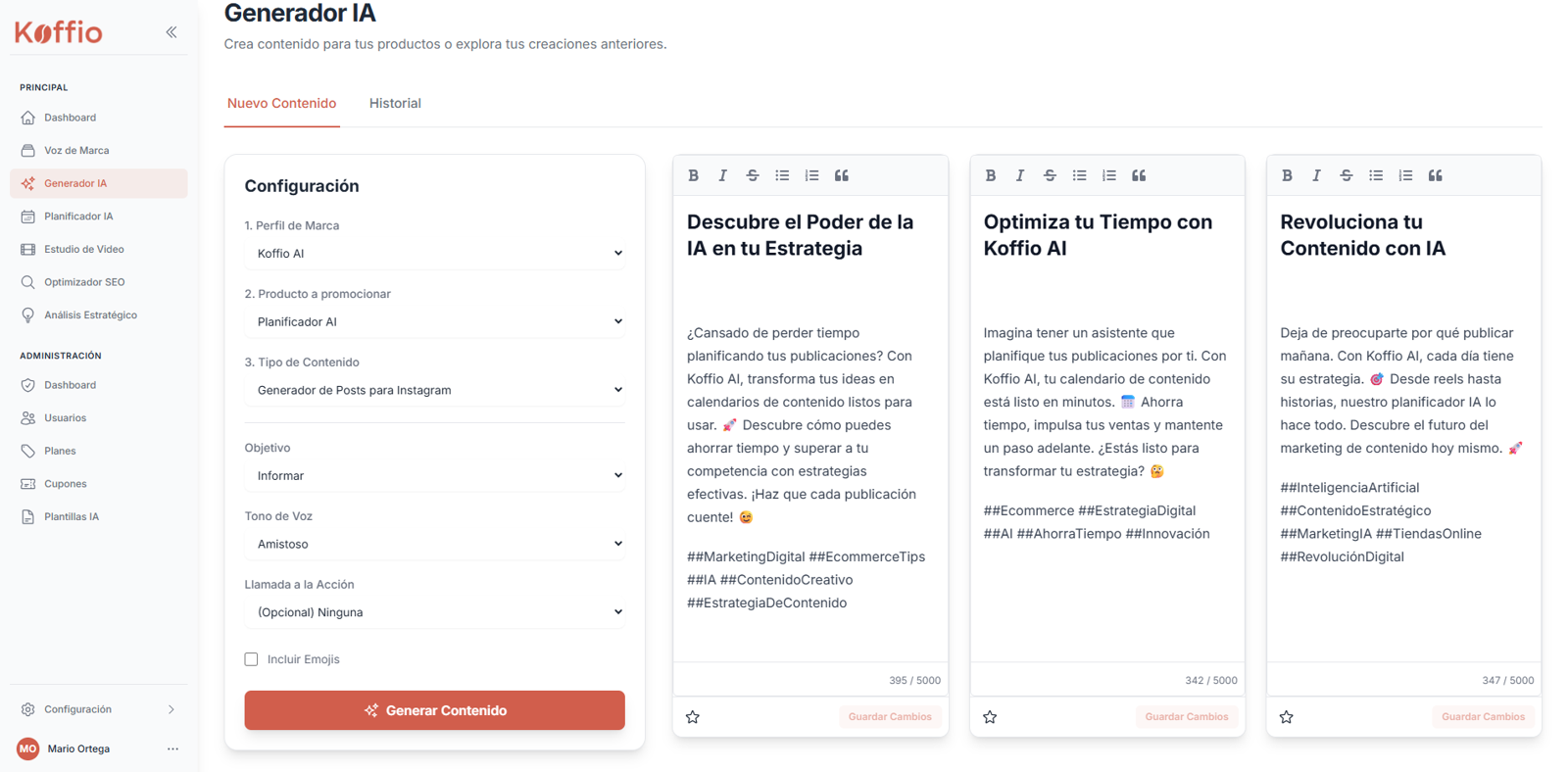Open the Perfil de Marca dropdown
The image size is (1568, 772).
point(434,254)
